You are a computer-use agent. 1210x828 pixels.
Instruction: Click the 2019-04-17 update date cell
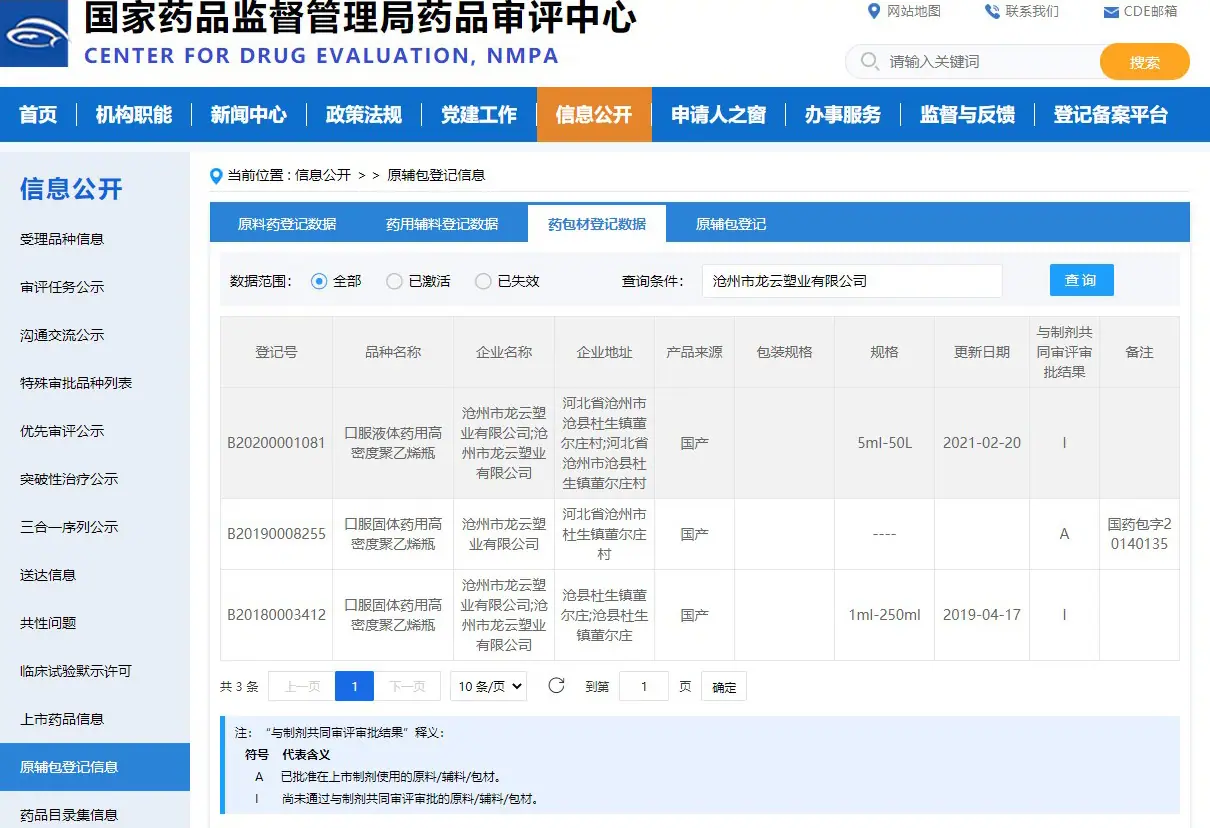point(982,615)
